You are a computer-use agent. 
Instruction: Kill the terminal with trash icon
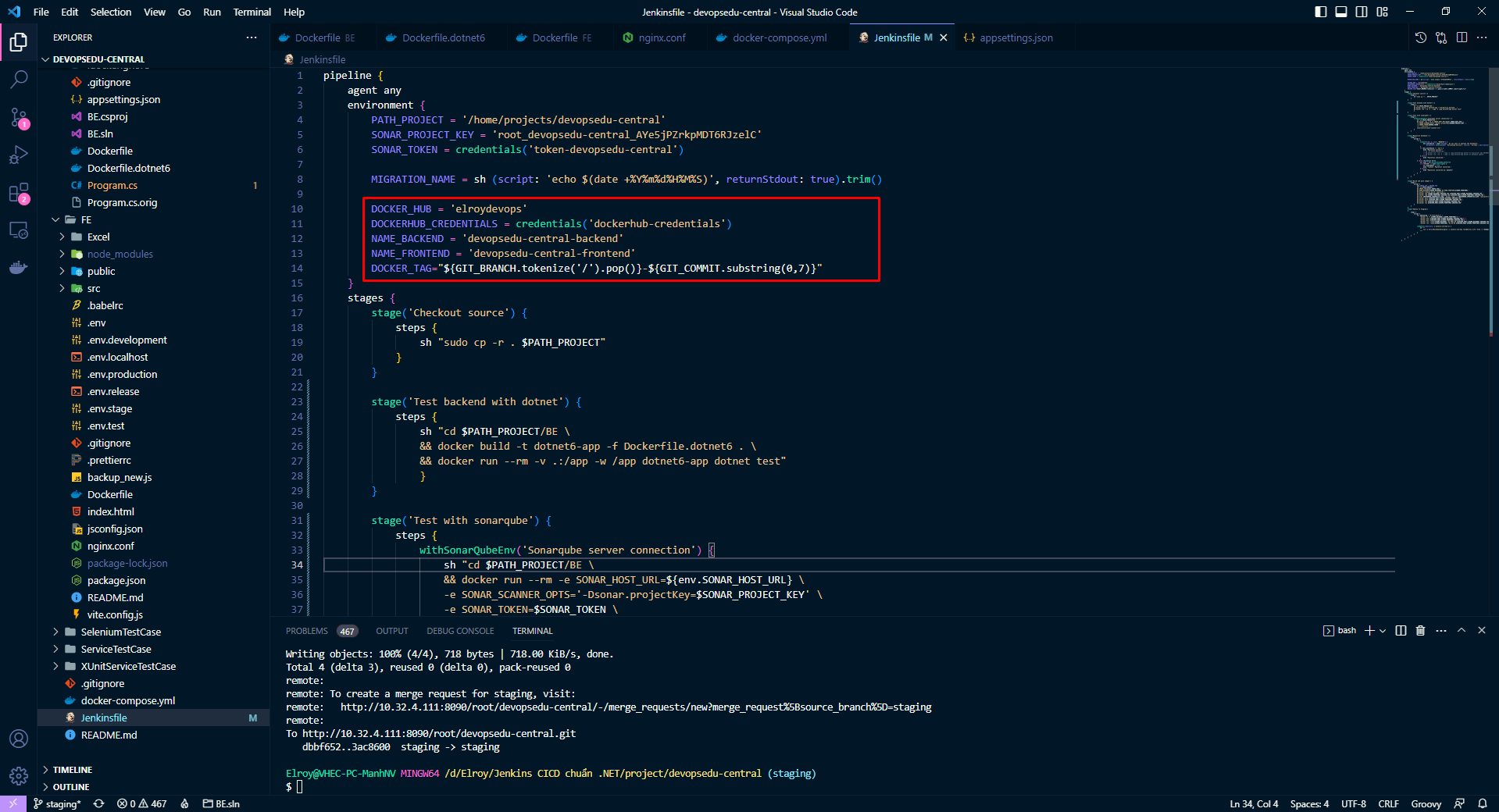click(x=1421, y=631)
